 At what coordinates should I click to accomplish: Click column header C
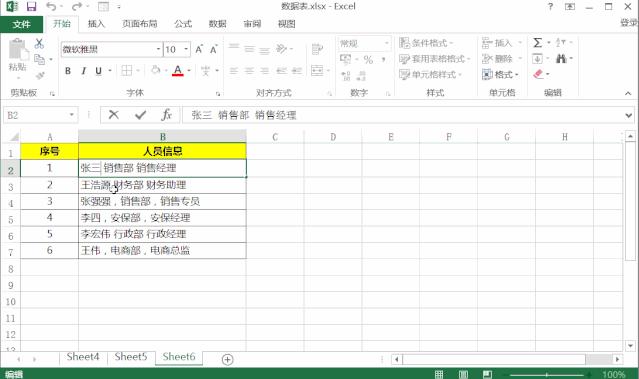pos(275,137)
